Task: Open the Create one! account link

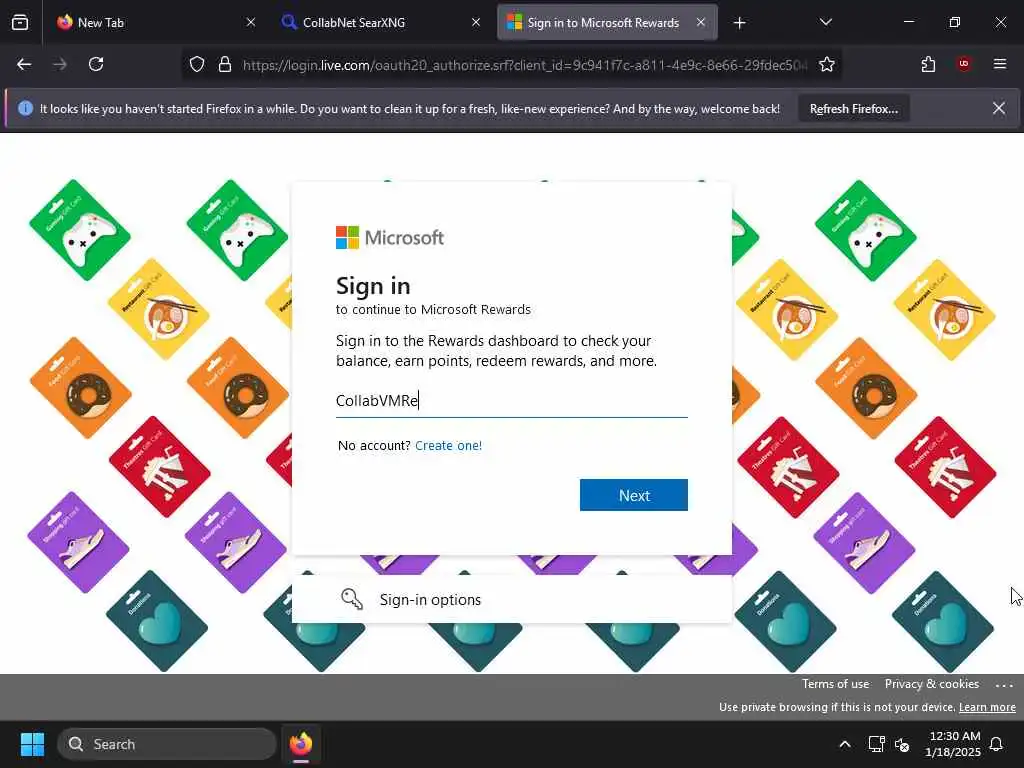Action: [449, 445]
